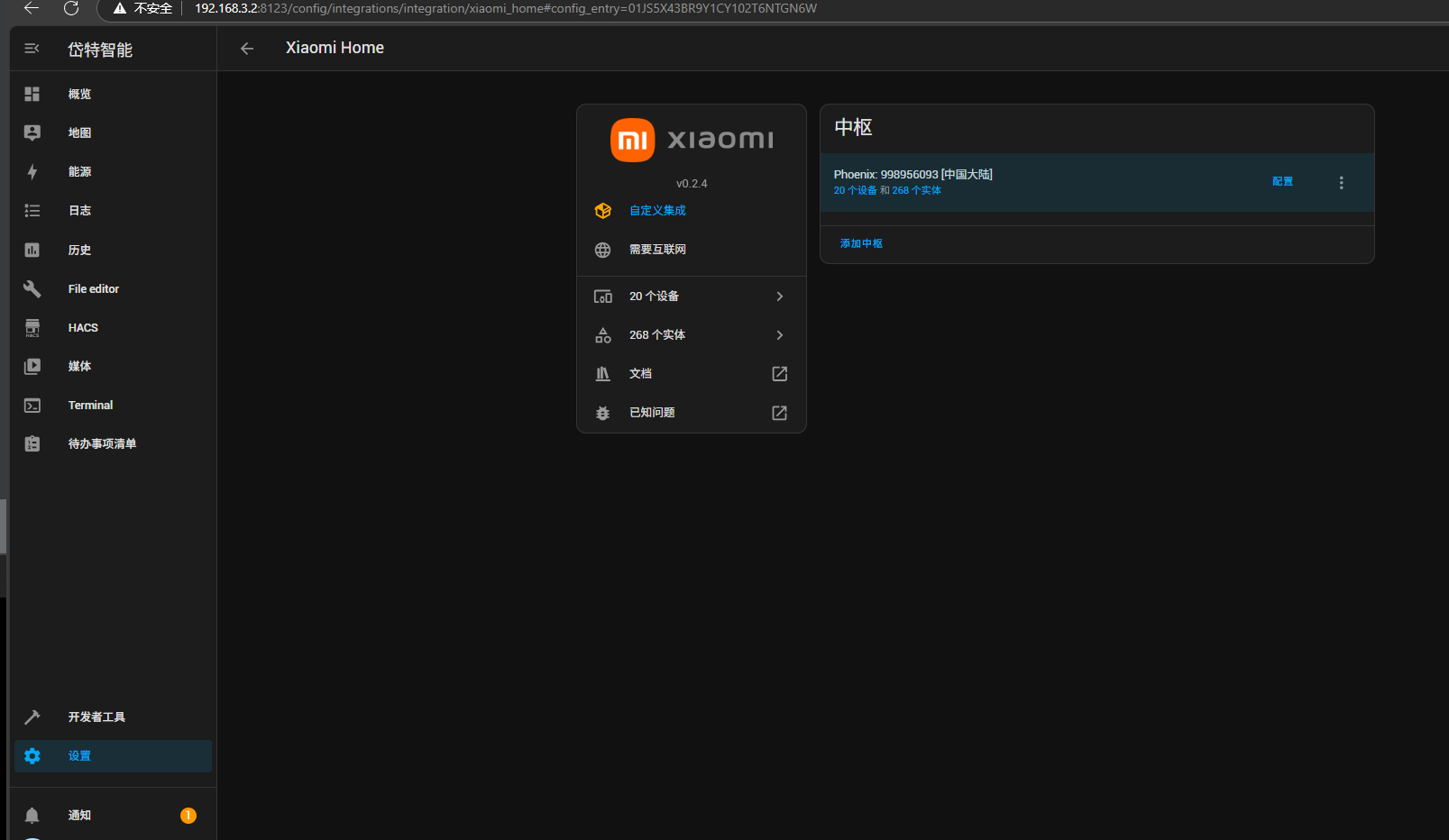The image size is (1449, 840).
Task: Open 日志 logbook in the sidebar
Action: [x=79, y=211]
